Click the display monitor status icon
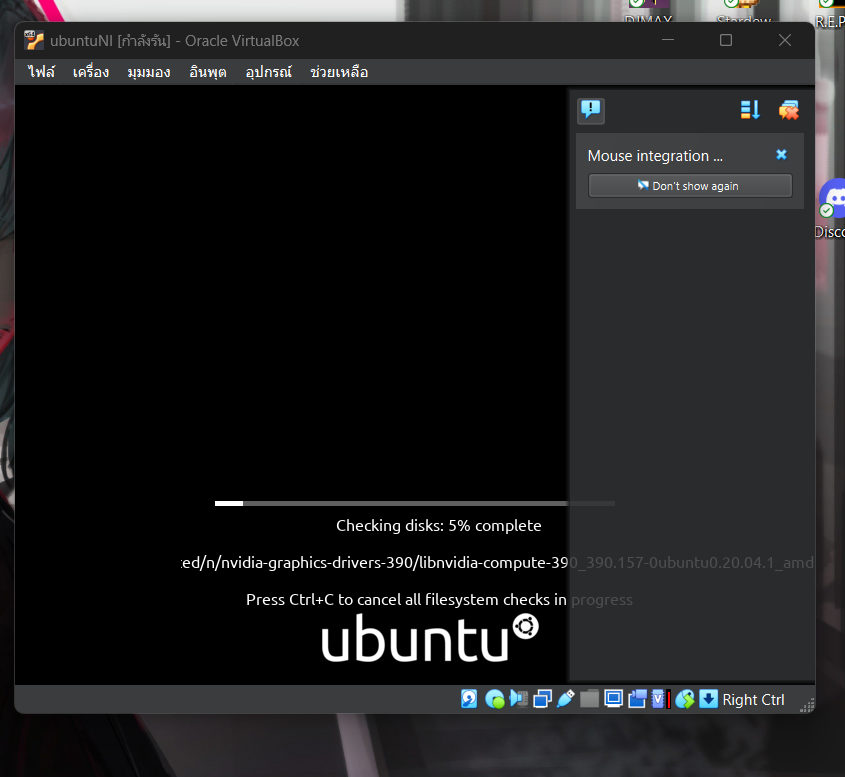 (613, 699)
